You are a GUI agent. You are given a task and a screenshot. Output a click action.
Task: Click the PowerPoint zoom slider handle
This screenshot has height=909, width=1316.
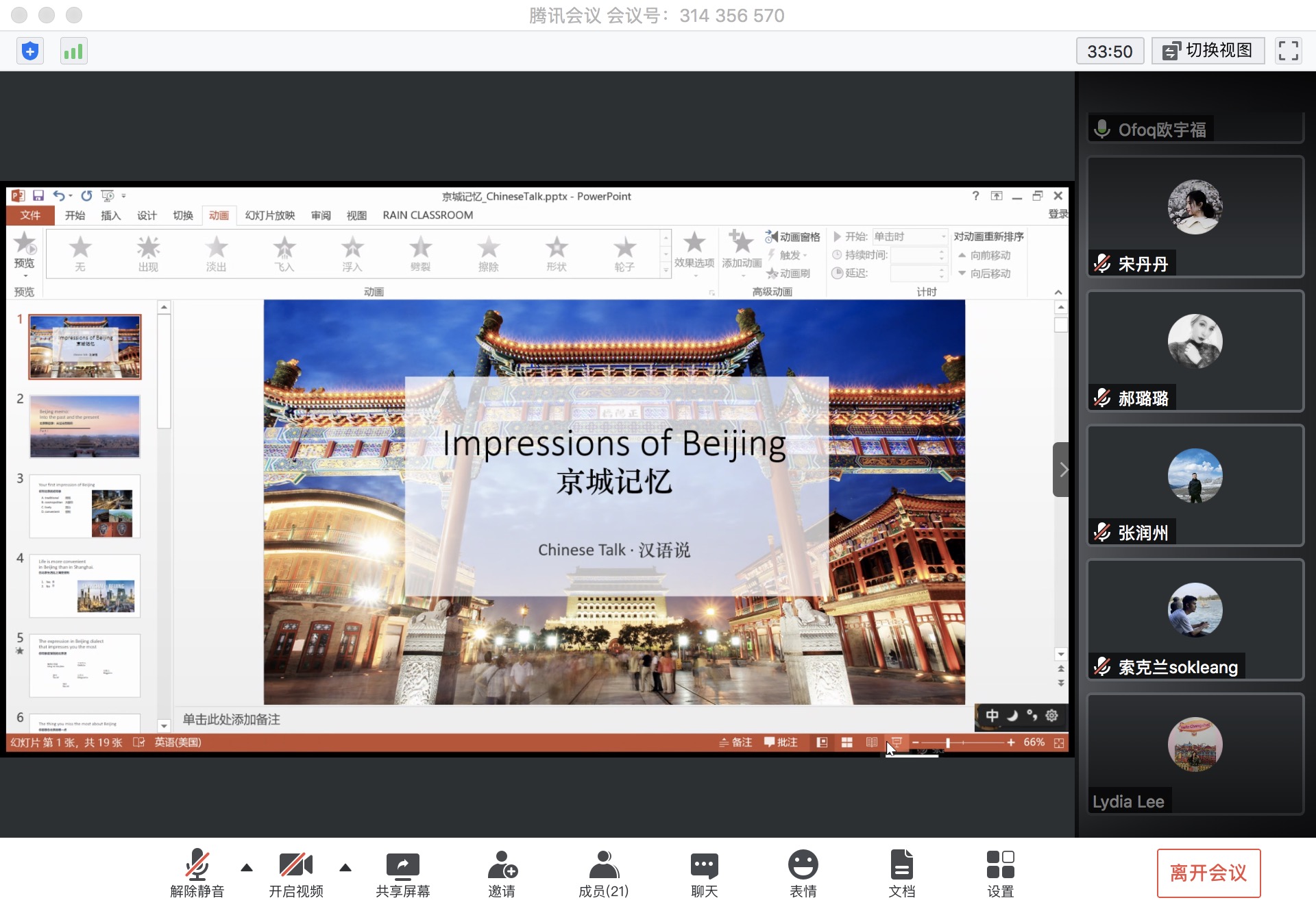948,742
